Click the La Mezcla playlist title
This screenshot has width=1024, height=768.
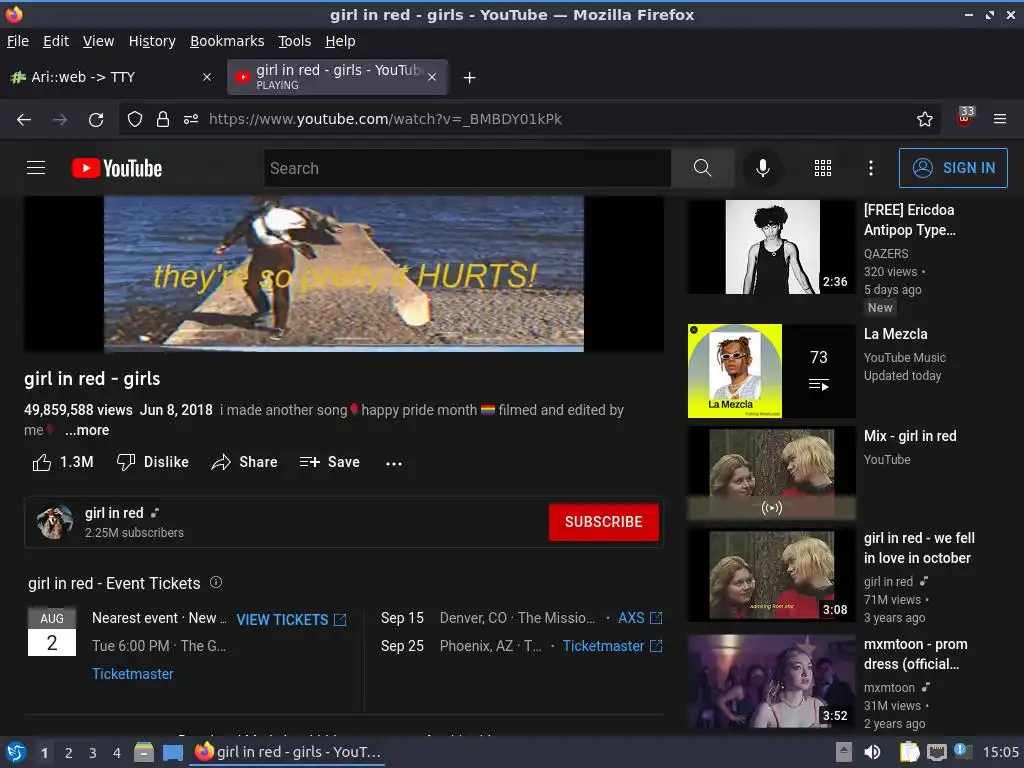pos(895,334)
